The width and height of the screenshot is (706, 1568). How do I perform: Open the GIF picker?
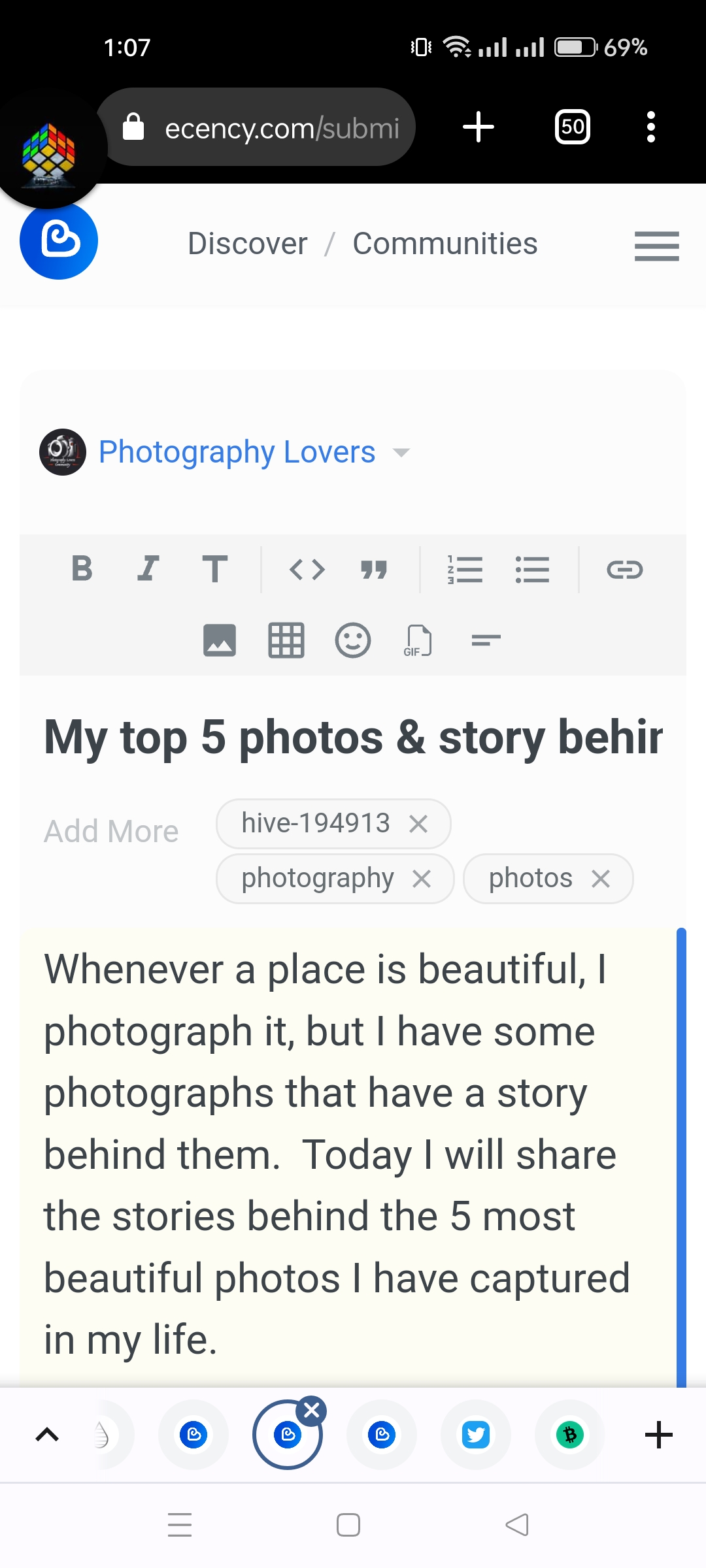coord(418,640)
